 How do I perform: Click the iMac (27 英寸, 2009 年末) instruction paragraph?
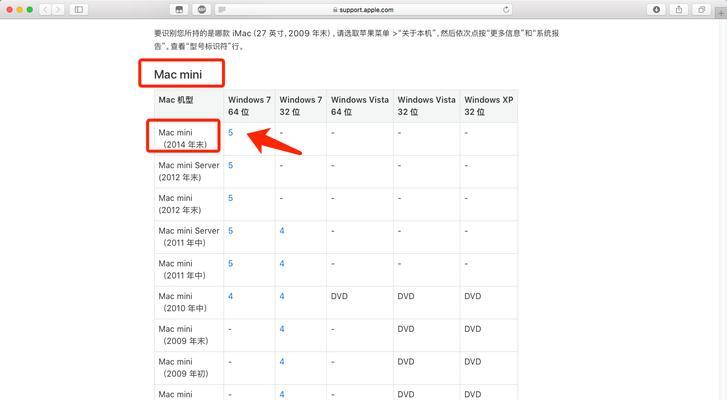pos(357,40)
